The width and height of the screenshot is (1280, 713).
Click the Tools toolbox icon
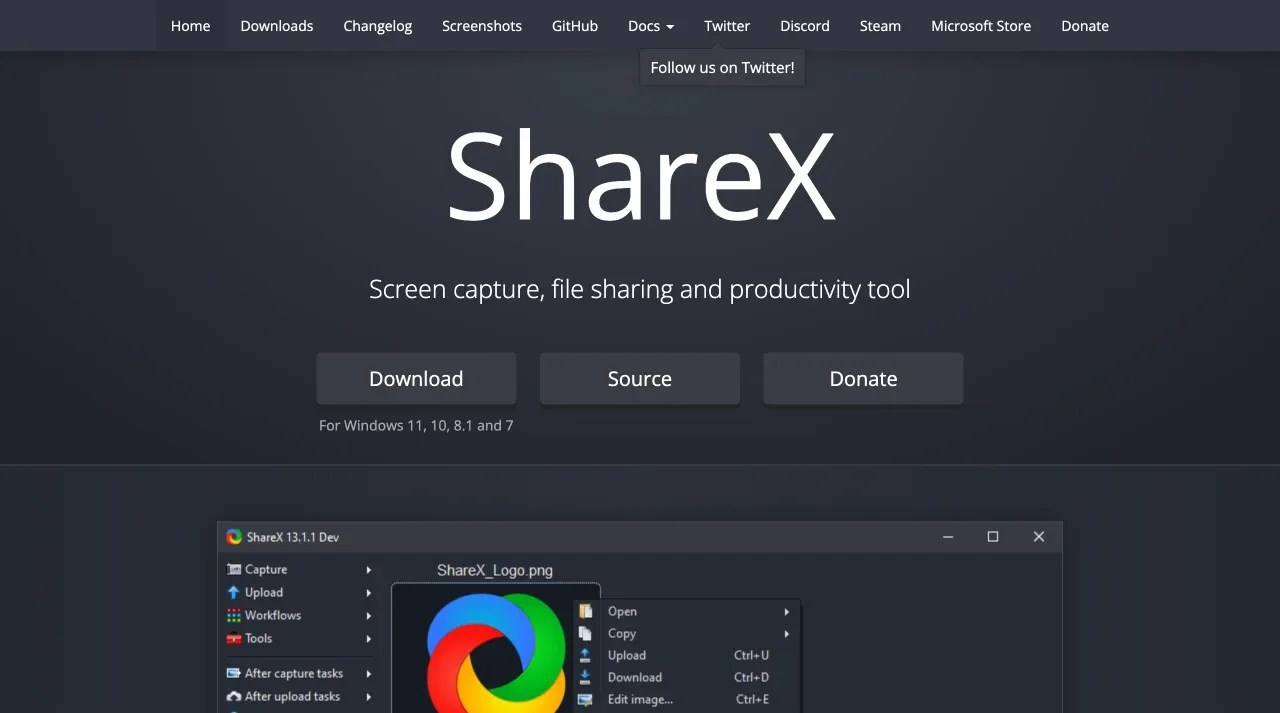(234, 638)
